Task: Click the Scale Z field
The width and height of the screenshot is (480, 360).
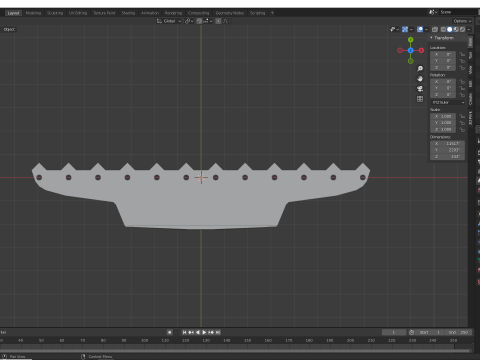Action: click(443, 129)
